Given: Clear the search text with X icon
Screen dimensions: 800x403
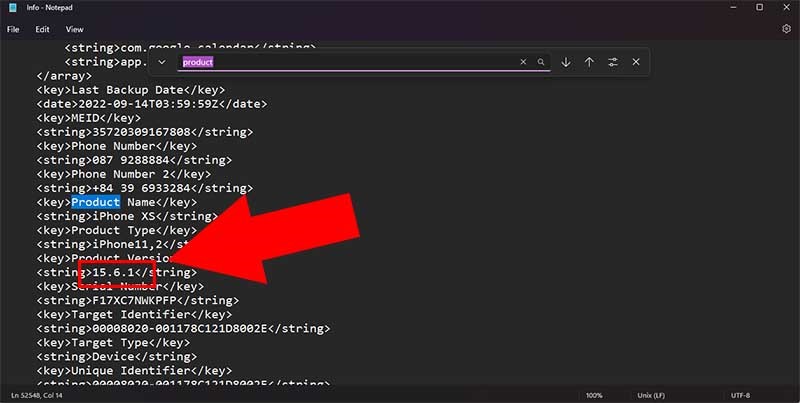Looking at the screenshot, I should coord(523,62).
